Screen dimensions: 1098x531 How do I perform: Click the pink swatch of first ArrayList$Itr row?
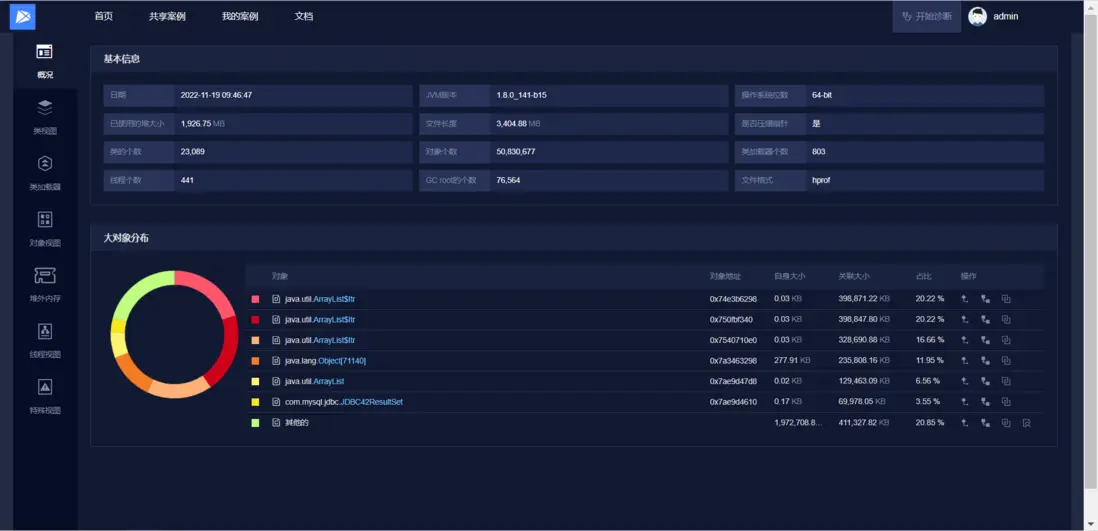click(x=256, y=299)
